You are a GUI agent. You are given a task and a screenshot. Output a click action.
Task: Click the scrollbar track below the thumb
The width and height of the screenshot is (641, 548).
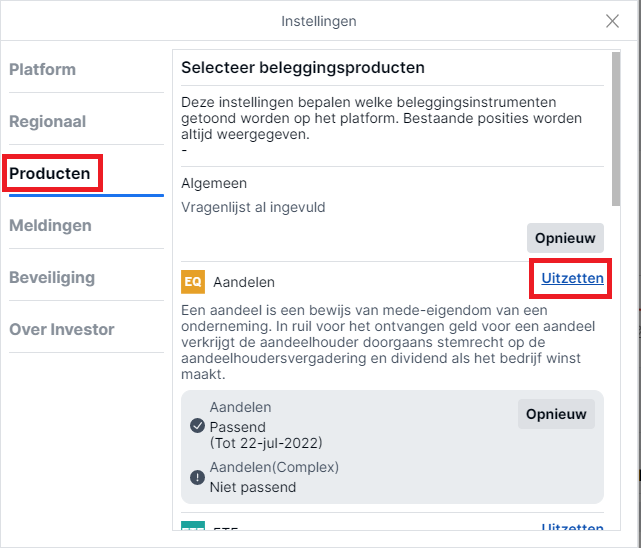pos(616,368)
